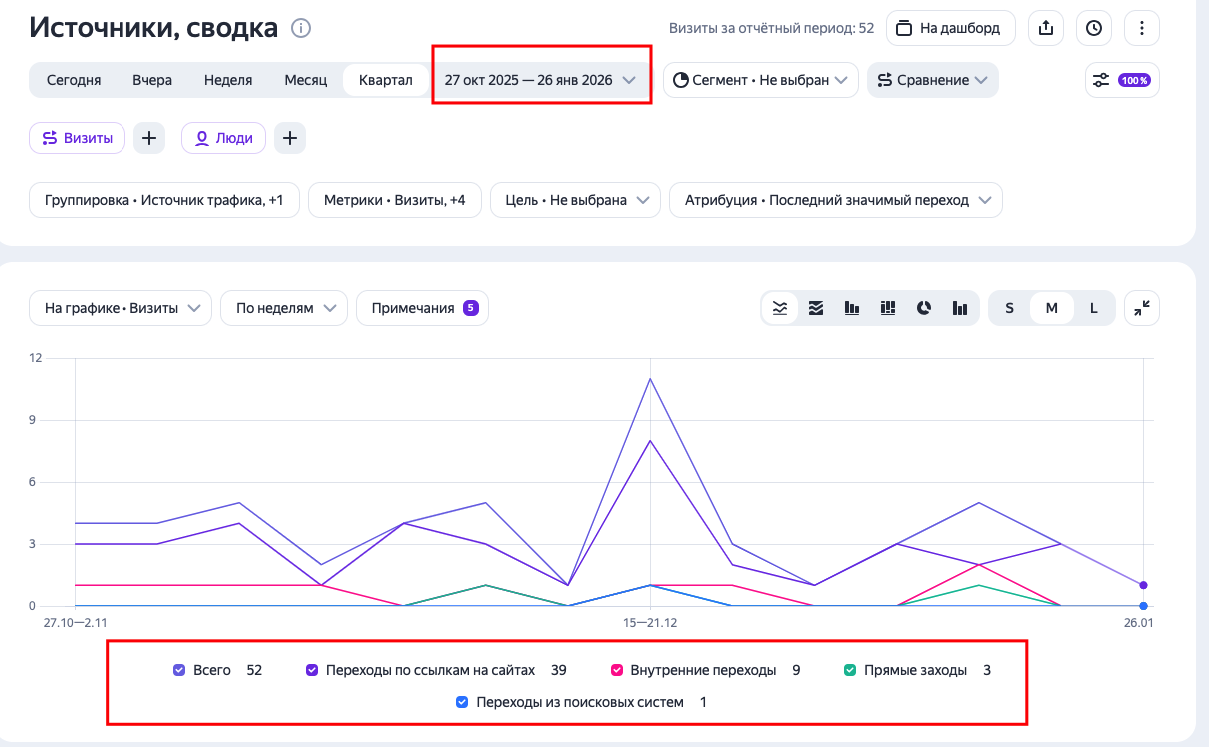
Task: Select the stacked area chart type
Action: [x=816, y=308]
